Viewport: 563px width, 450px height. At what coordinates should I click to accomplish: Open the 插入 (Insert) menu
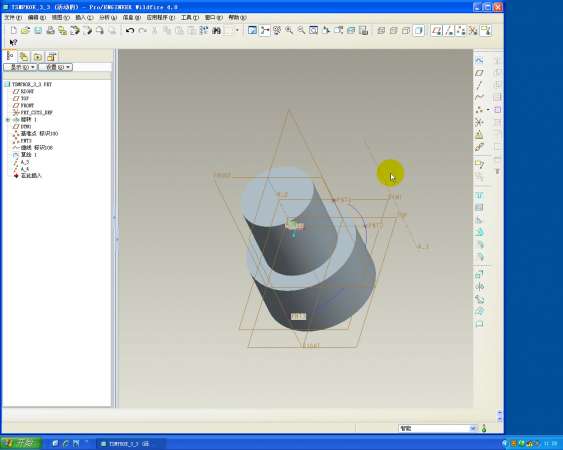coord(84,17)
